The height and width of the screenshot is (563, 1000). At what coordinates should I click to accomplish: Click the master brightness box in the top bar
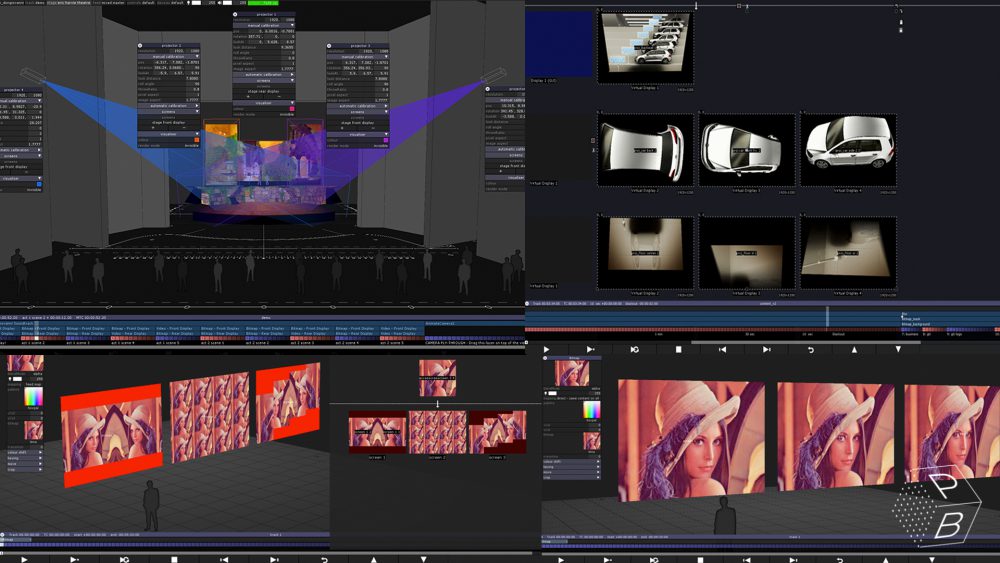point(196,3)
